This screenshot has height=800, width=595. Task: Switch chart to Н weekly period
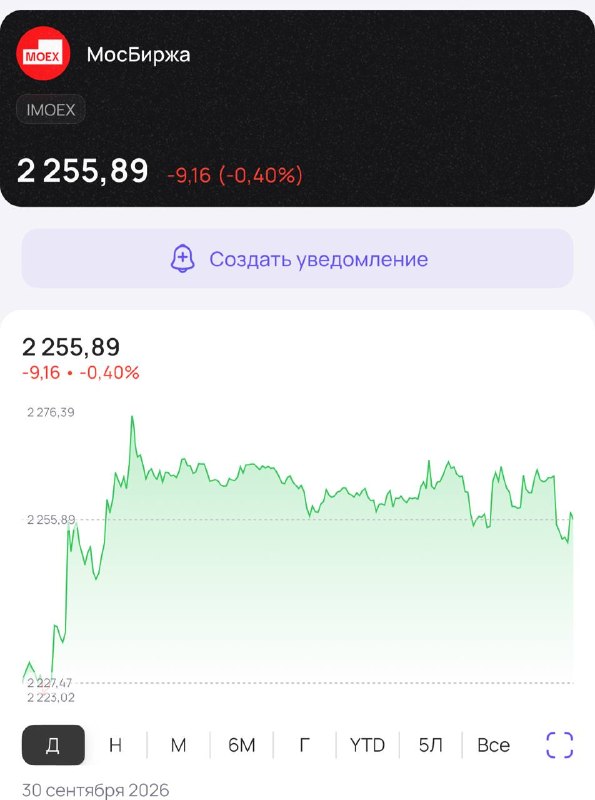[x=115, y=745]
